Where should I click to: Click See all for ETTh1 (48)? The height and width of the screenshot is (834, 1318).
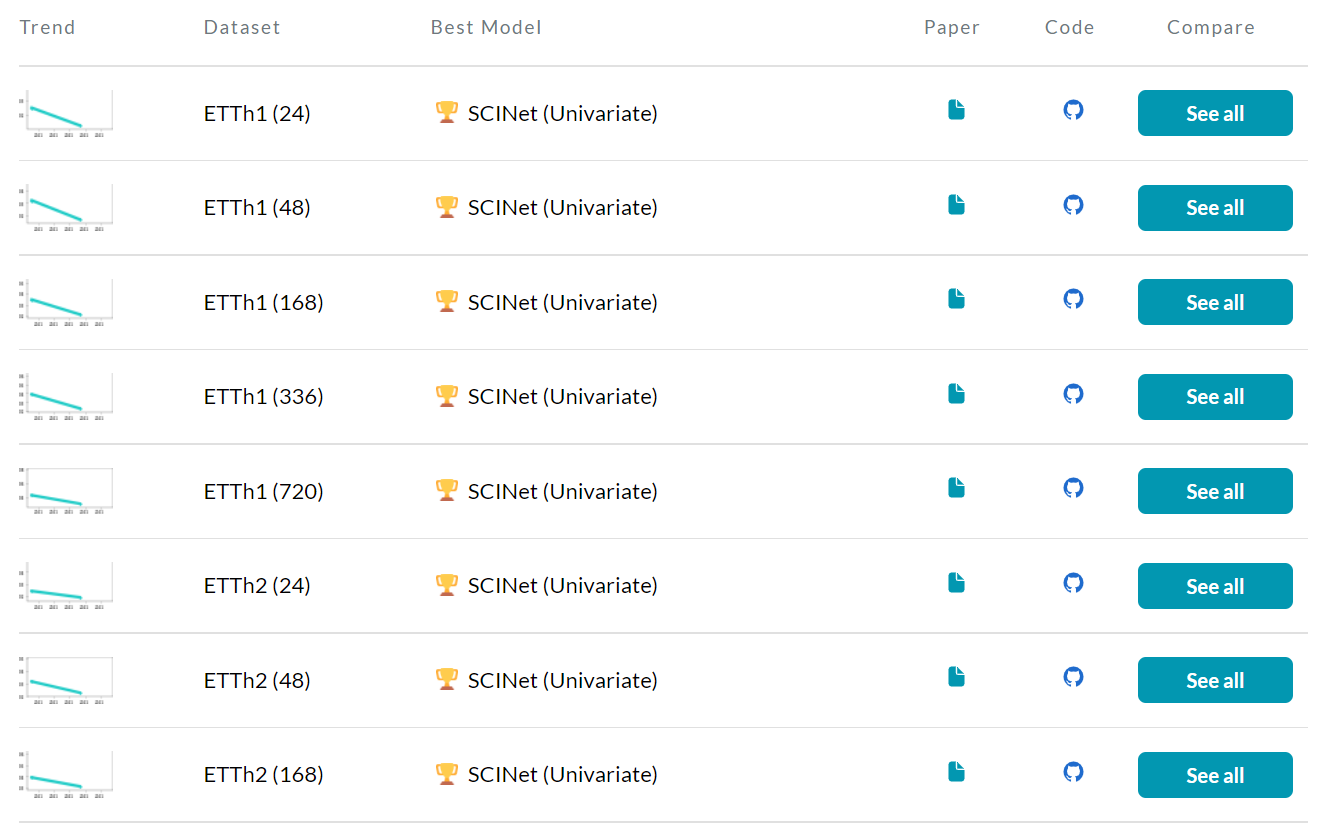click(1215, 208)
